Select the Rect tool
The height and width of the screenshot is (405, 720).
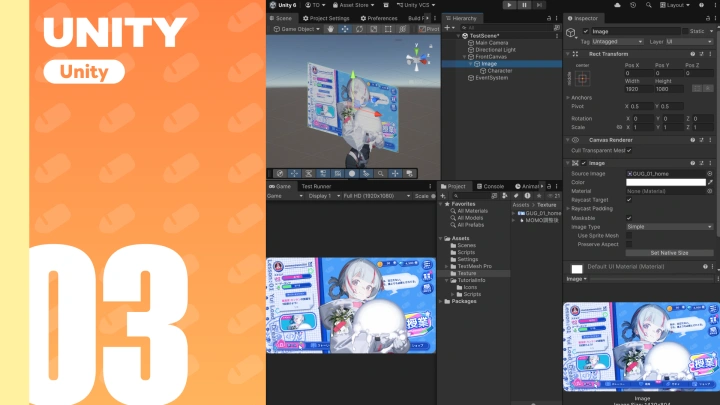tap(388, 29)
